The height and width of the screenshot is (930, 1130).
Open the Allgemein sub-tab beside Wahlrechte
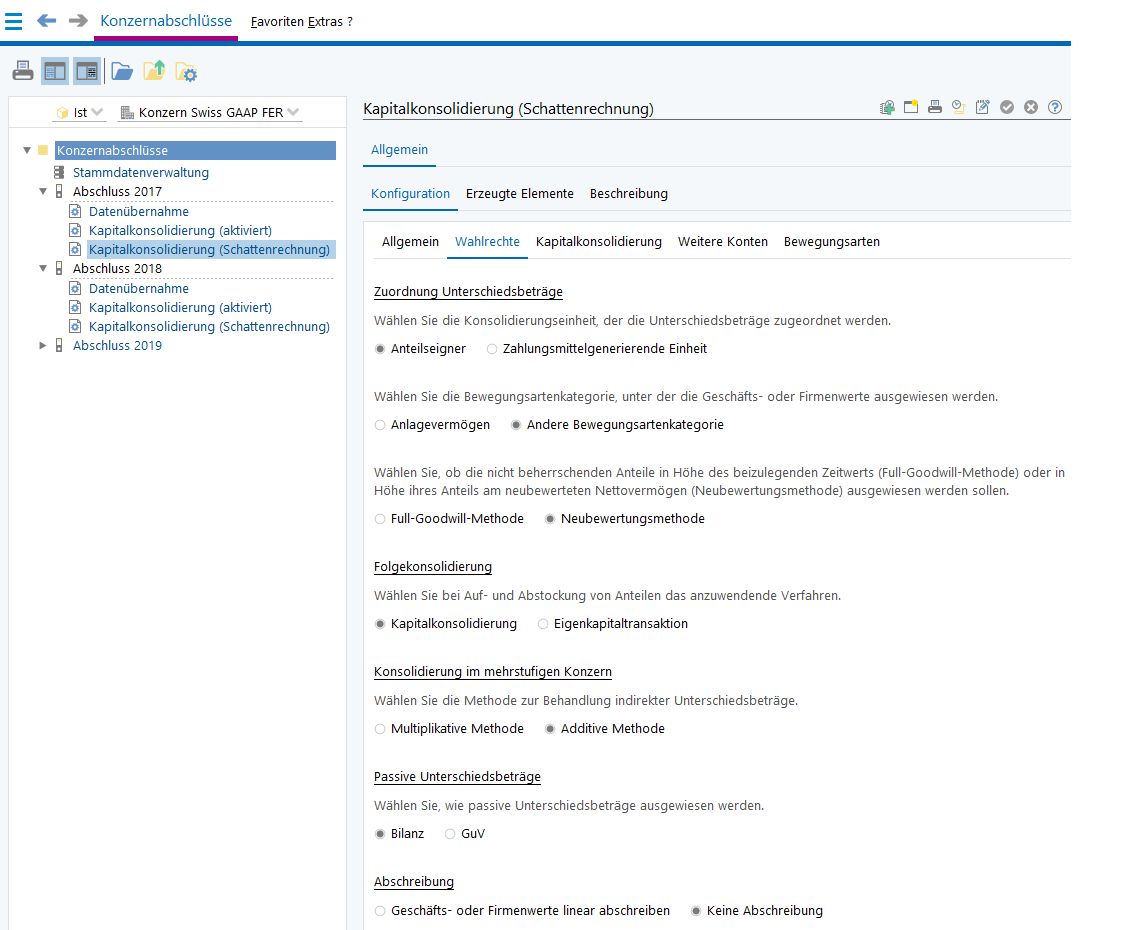pos(410,242)
